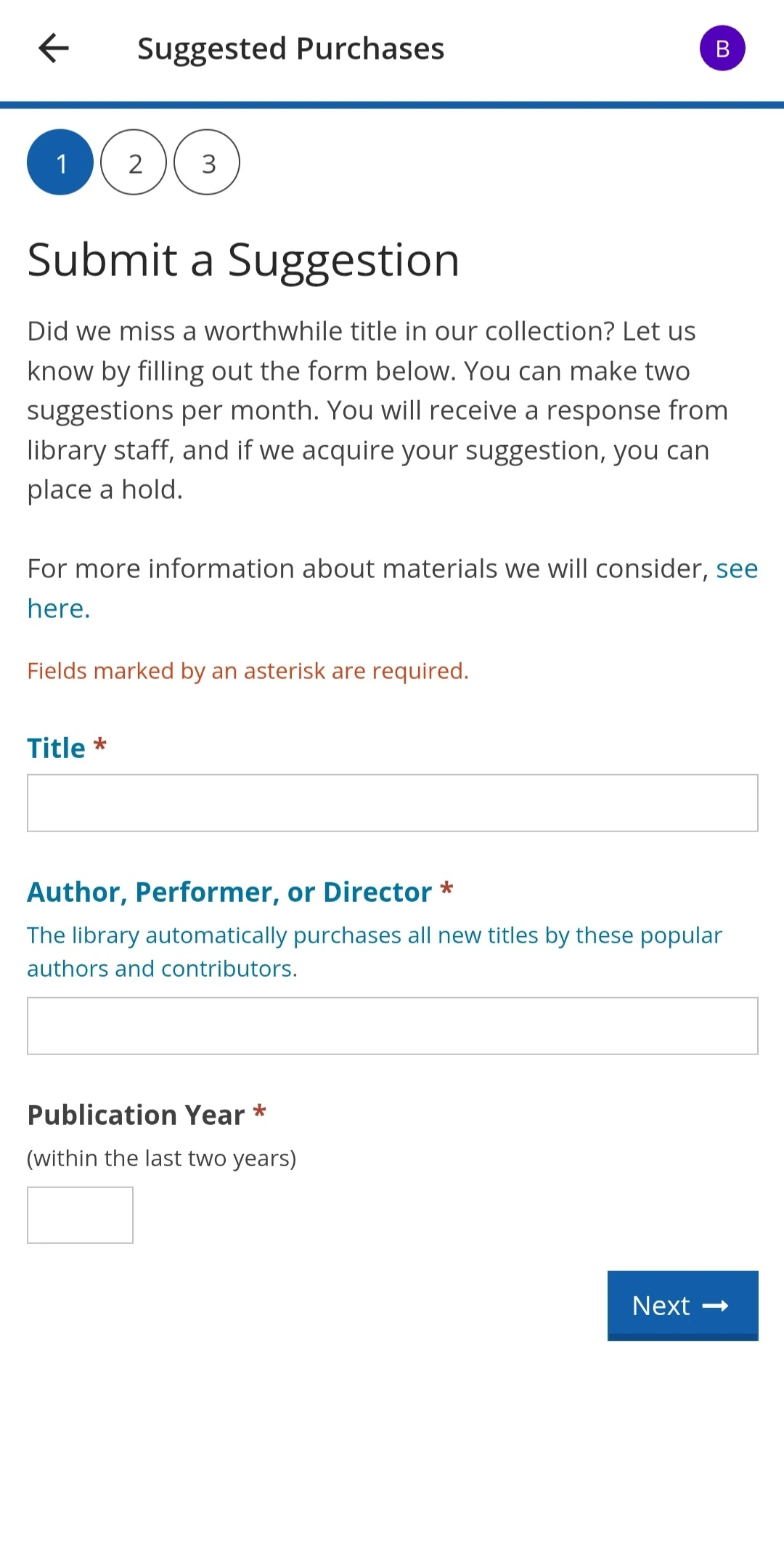Open the purple B profile avatar
This screenshot has height=1562, width=784.
(722, 49)
